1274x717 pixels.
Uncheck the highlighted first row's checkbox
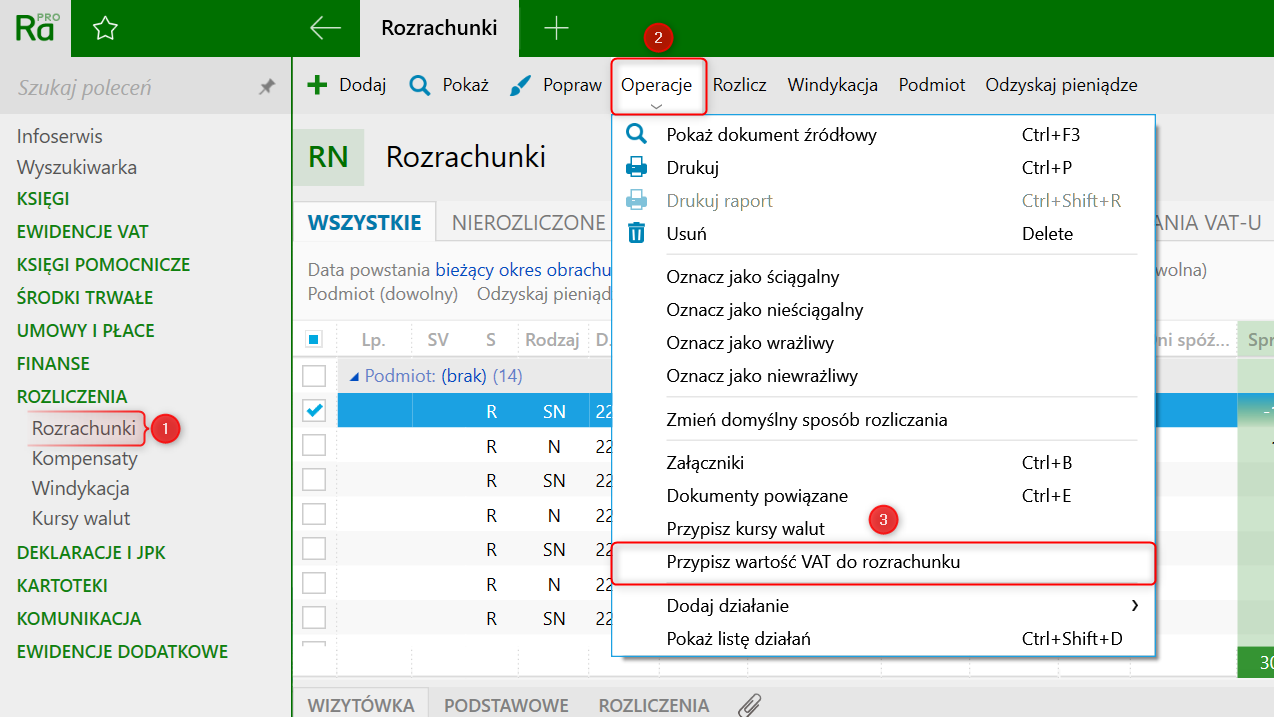click(x=314, y=410)
